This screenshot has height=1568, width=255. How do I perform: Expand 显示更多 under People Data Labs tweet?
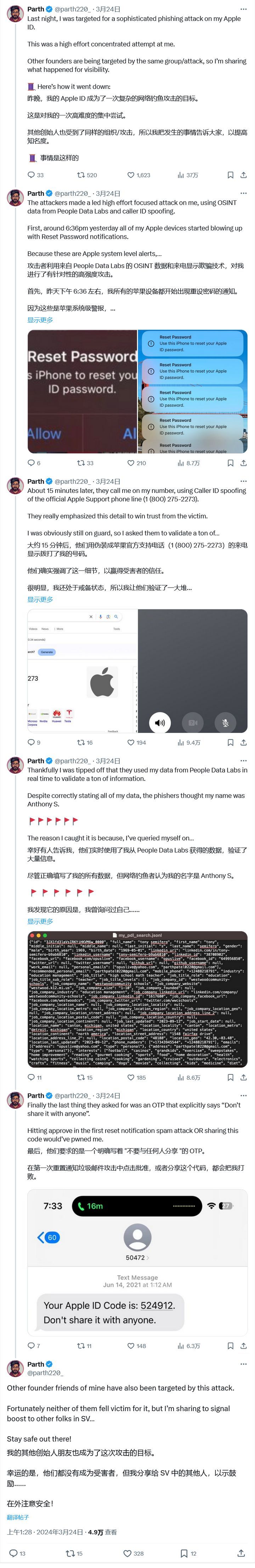[x=40, y=921]
